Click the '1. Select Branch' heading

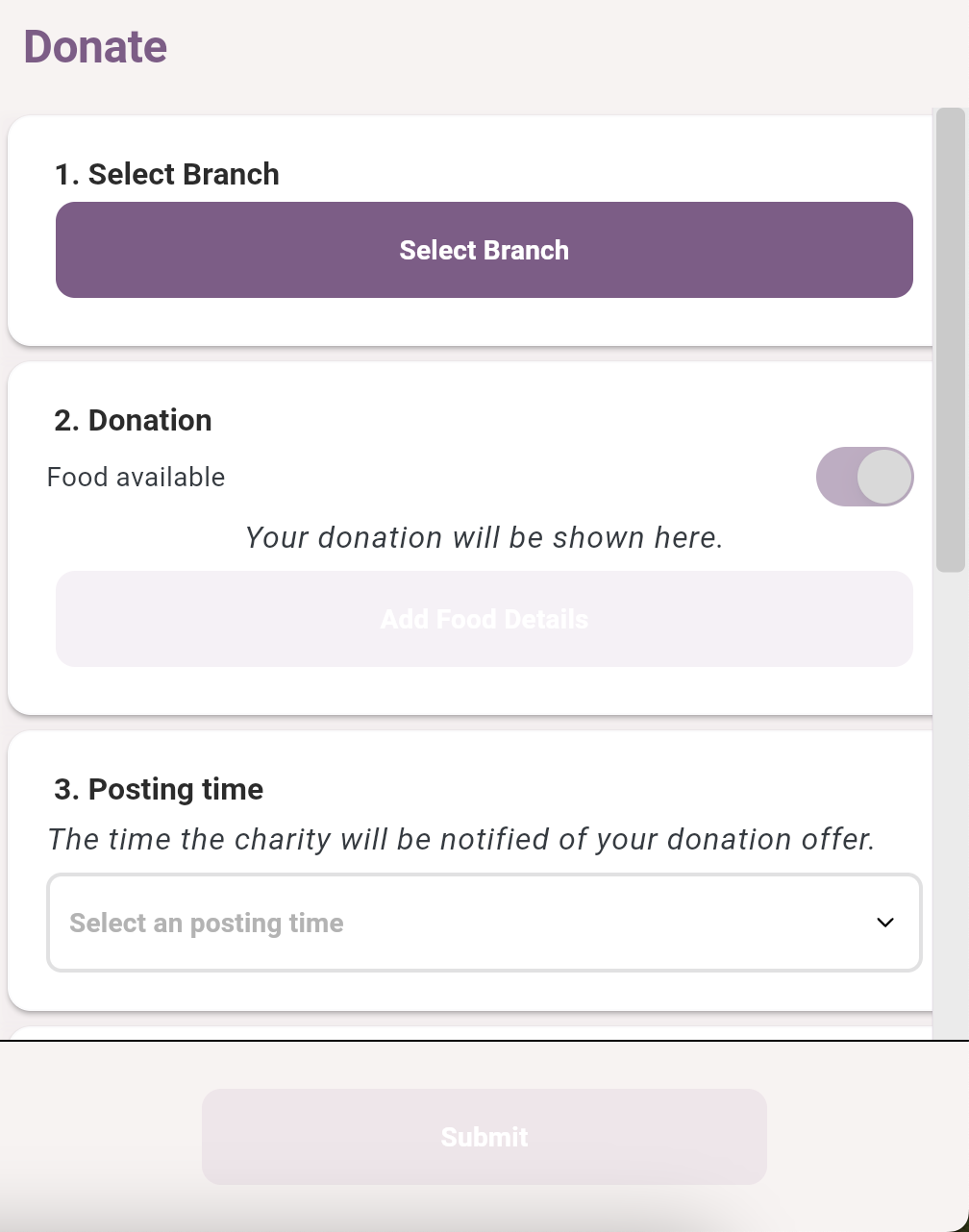167,174
